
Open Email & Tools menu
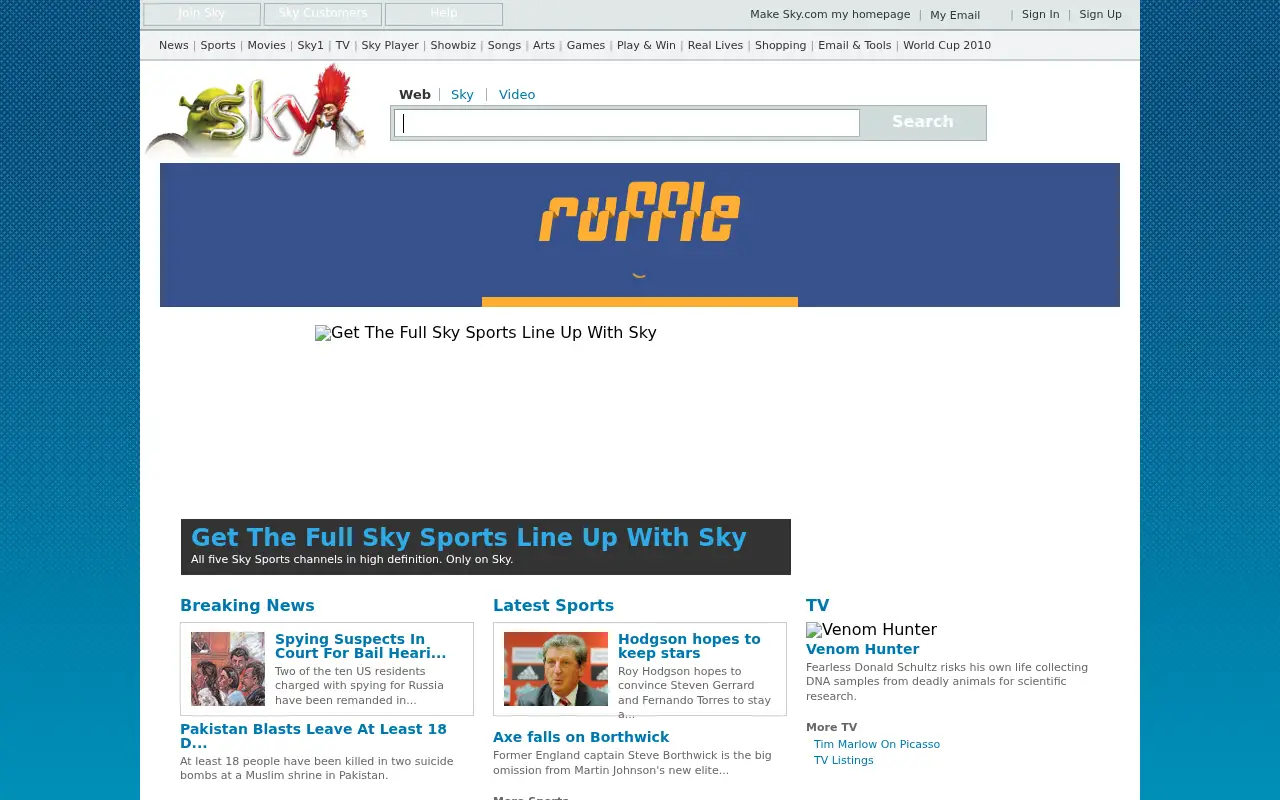click(x=855, y=46)
